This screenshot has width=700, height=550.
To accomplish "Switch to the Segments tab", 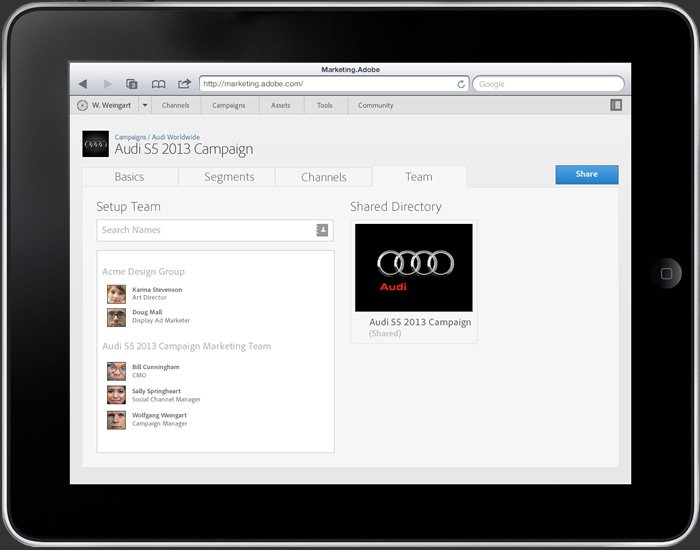I will 229,177.
